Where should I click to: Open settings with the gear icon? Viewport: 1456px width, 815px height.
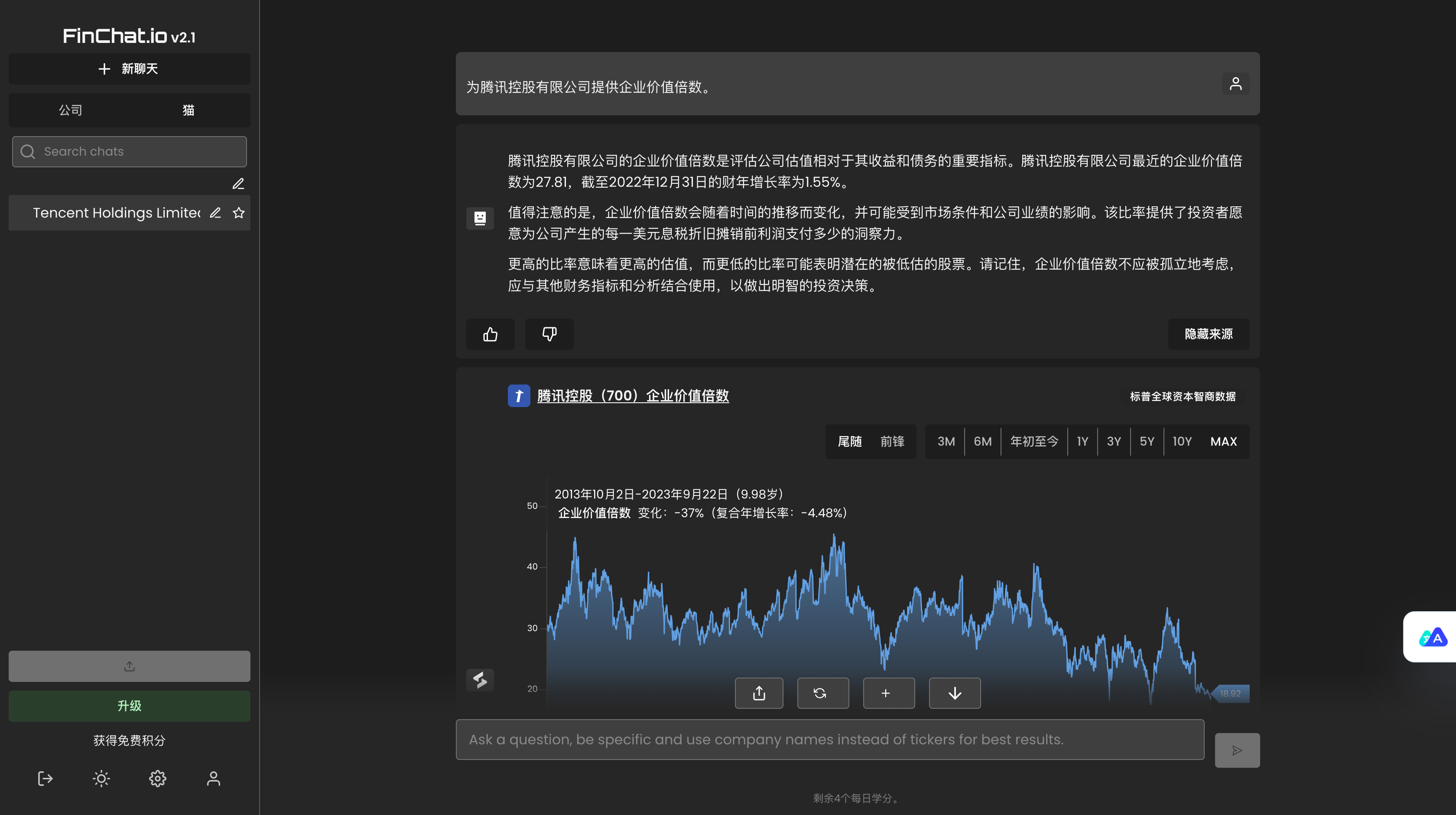click(157, 779)
